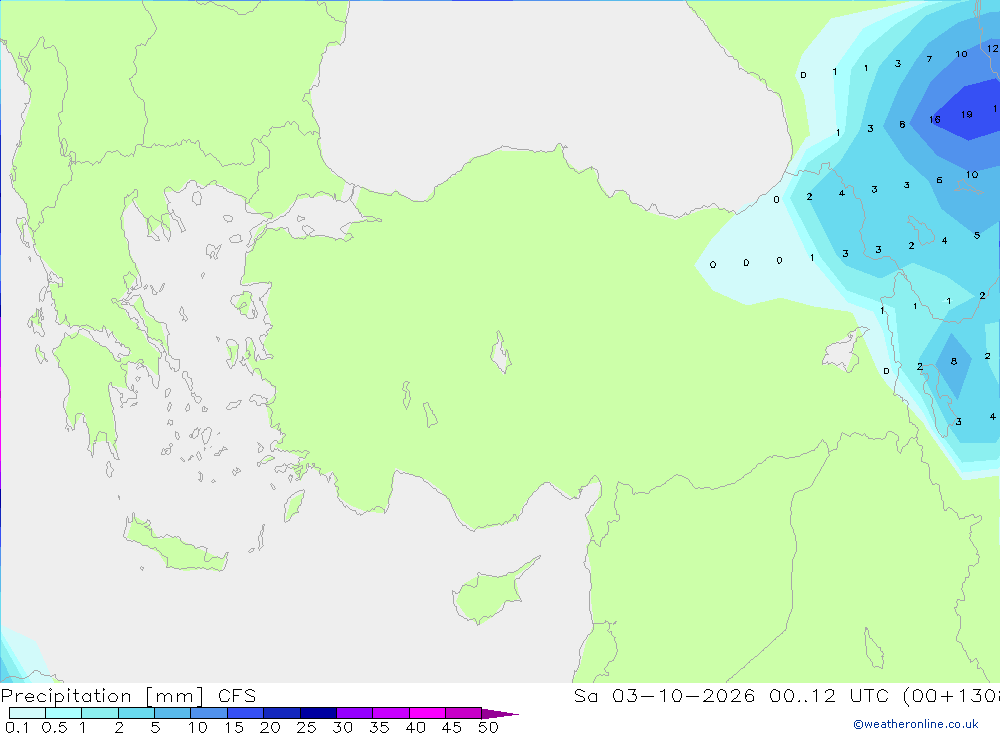The width and height of the screenshot is (1000, 733).
Task: Click the 15–20 mm legend color swatch
Action: 245,713
